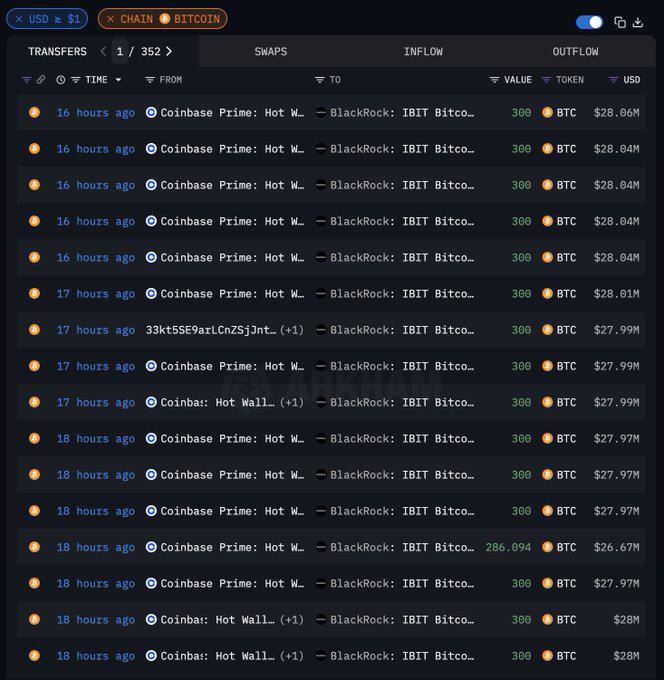Image resolution: width=664 pixels, height=680 pixels.
Task: Click Bitcoin chain icon in $28.06M row
Action: 34,113
